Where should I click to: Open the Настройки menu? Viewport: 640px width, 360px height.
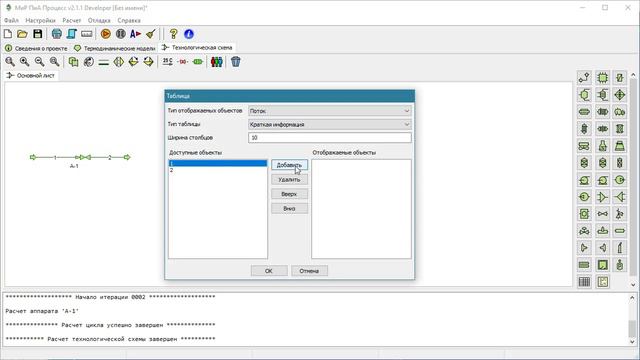tap(40, 20)
